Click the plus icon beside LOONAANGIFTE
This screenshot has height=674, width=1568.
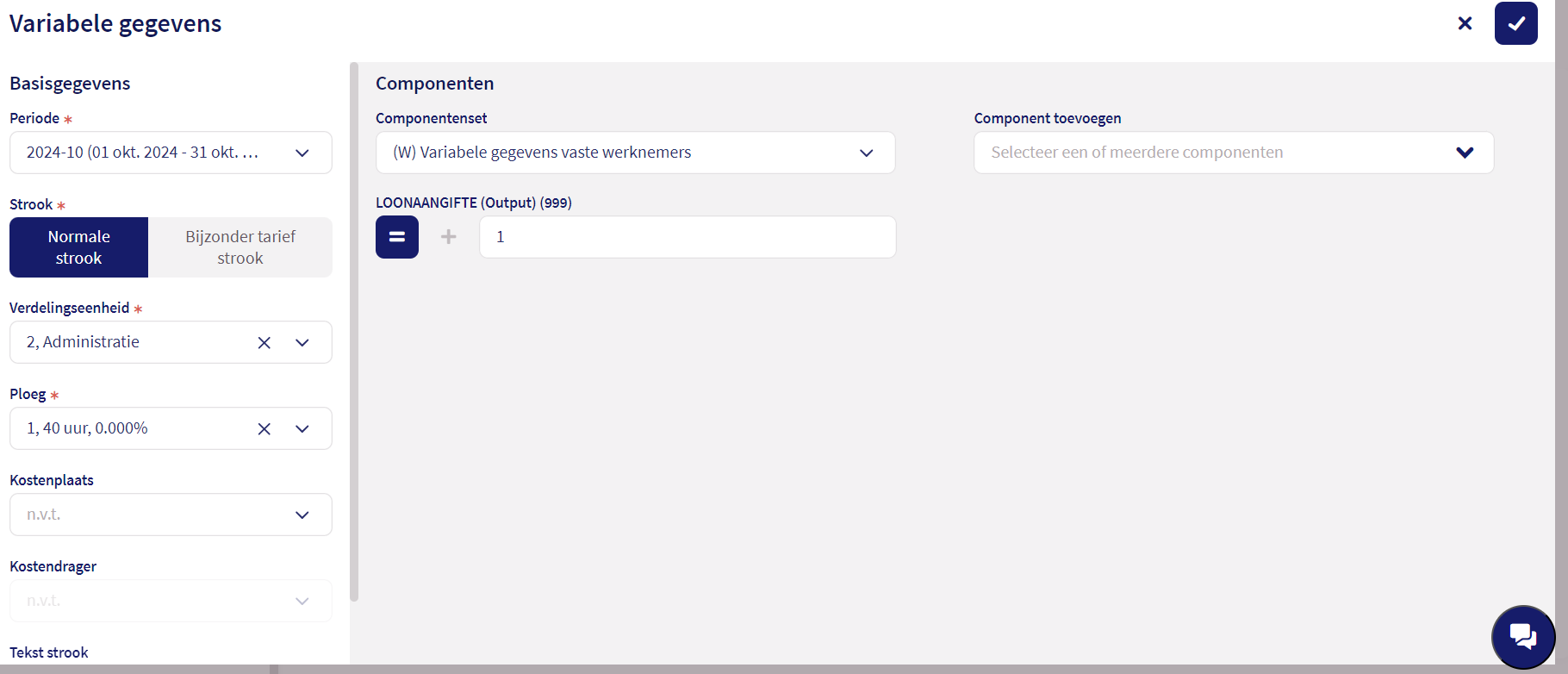(x=449, y=237)
